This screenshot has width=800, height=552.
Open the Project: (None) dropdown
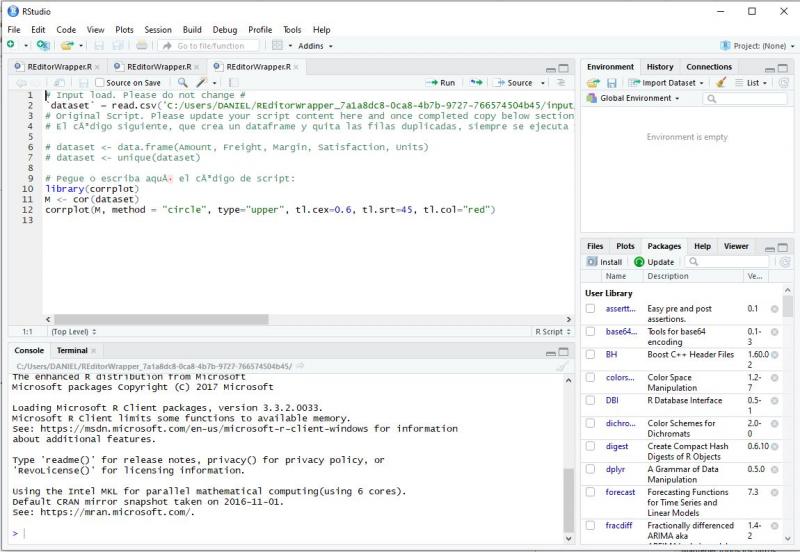point(758,46)
